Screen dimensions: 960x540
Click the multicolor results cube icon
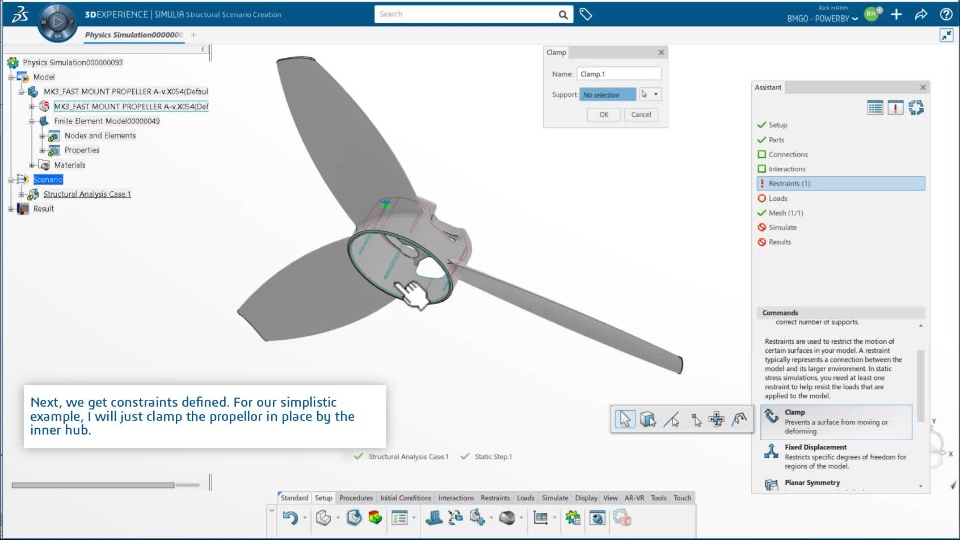[x=375, y=518]
